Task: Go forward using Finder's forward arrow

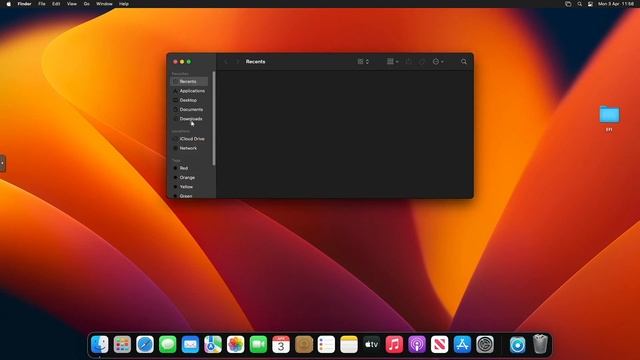Action: 238,62
